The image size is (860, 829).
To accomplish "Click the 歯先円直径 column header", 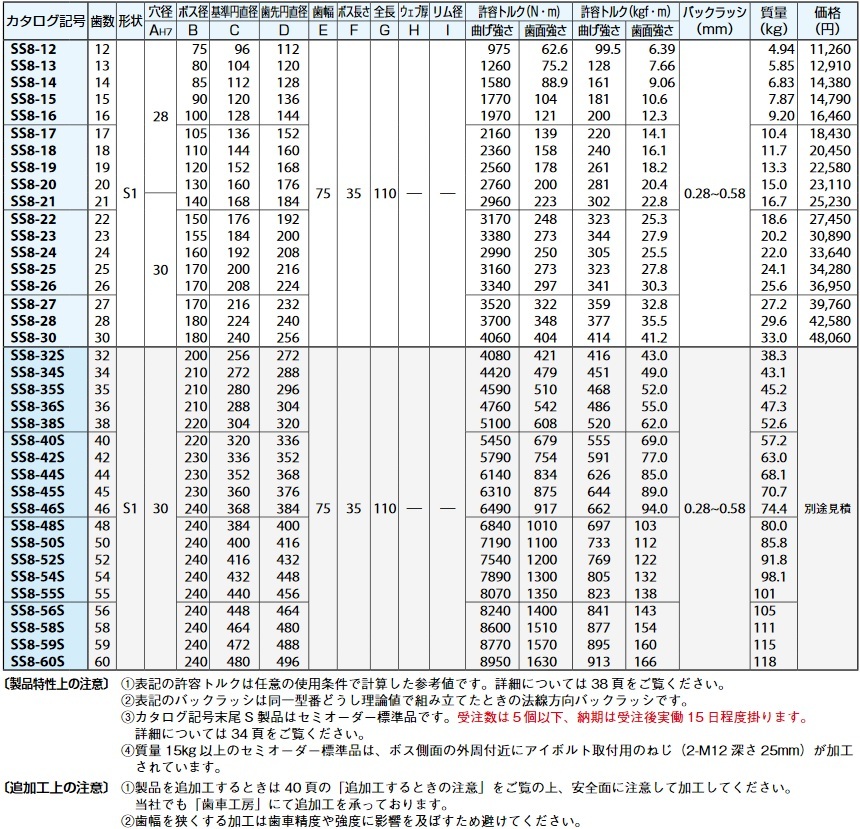I will 284,12.
